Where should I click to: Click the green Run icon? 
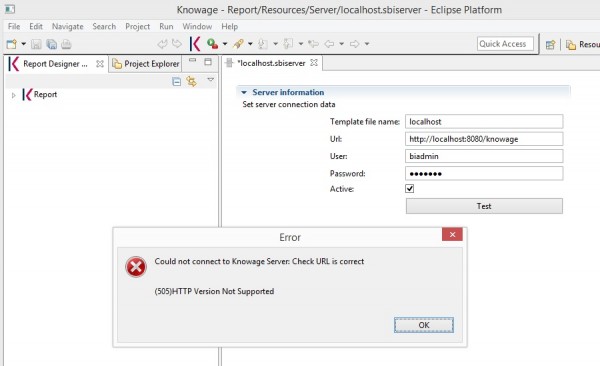(212, 44)
